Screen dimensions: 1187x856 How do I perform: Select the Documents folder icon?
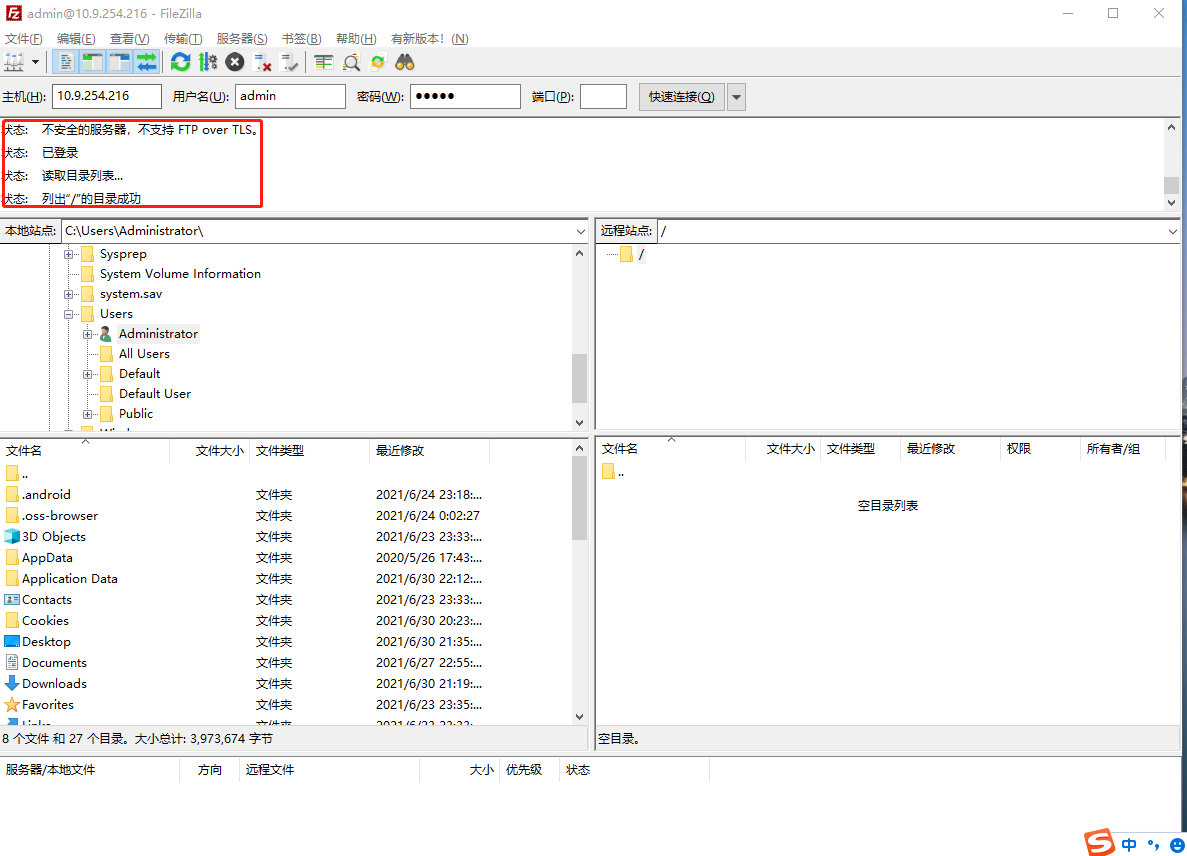click(12, 662)
